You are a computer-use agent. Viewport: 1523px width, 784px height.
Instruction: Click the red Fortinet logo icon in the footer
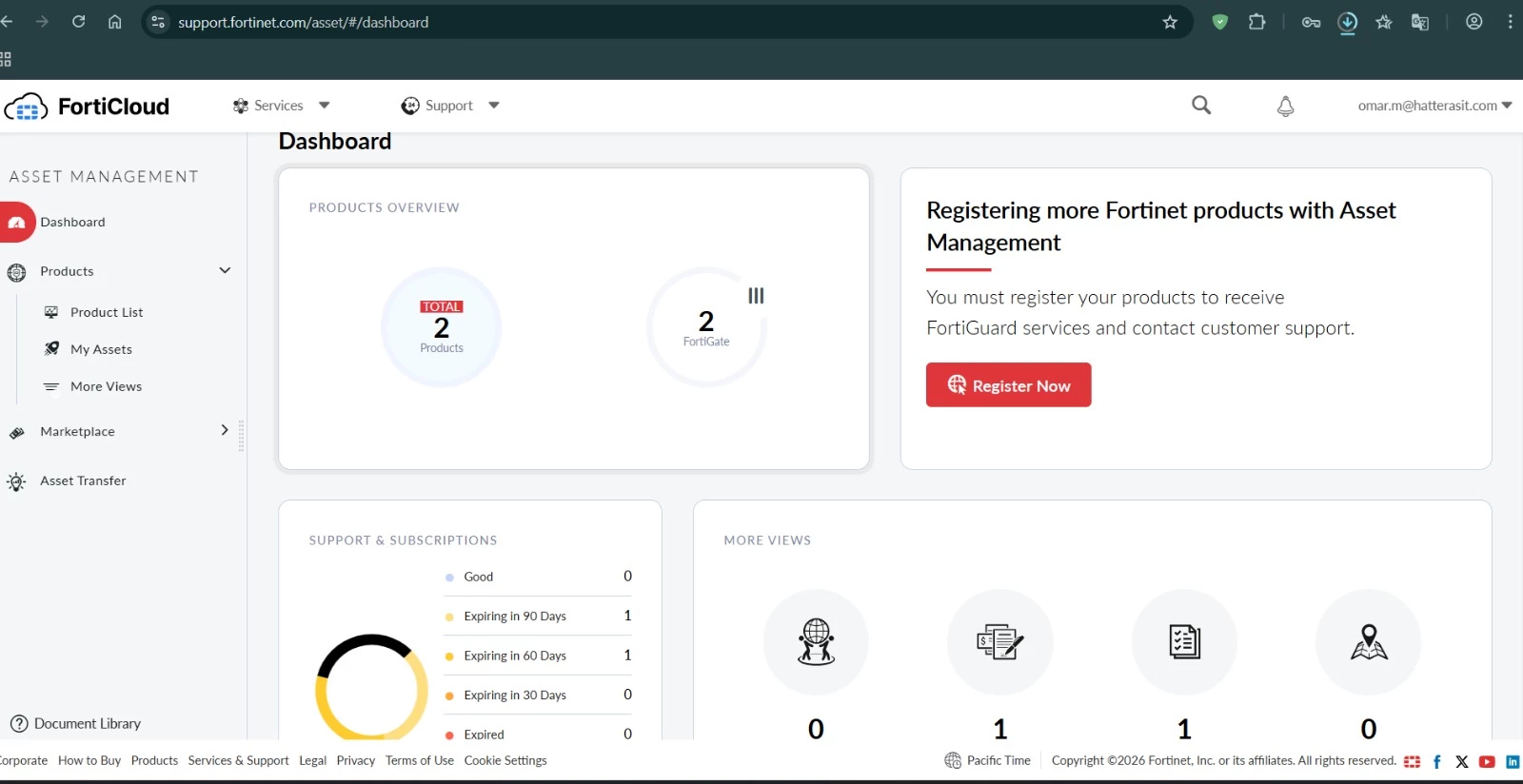point(1412,762)
